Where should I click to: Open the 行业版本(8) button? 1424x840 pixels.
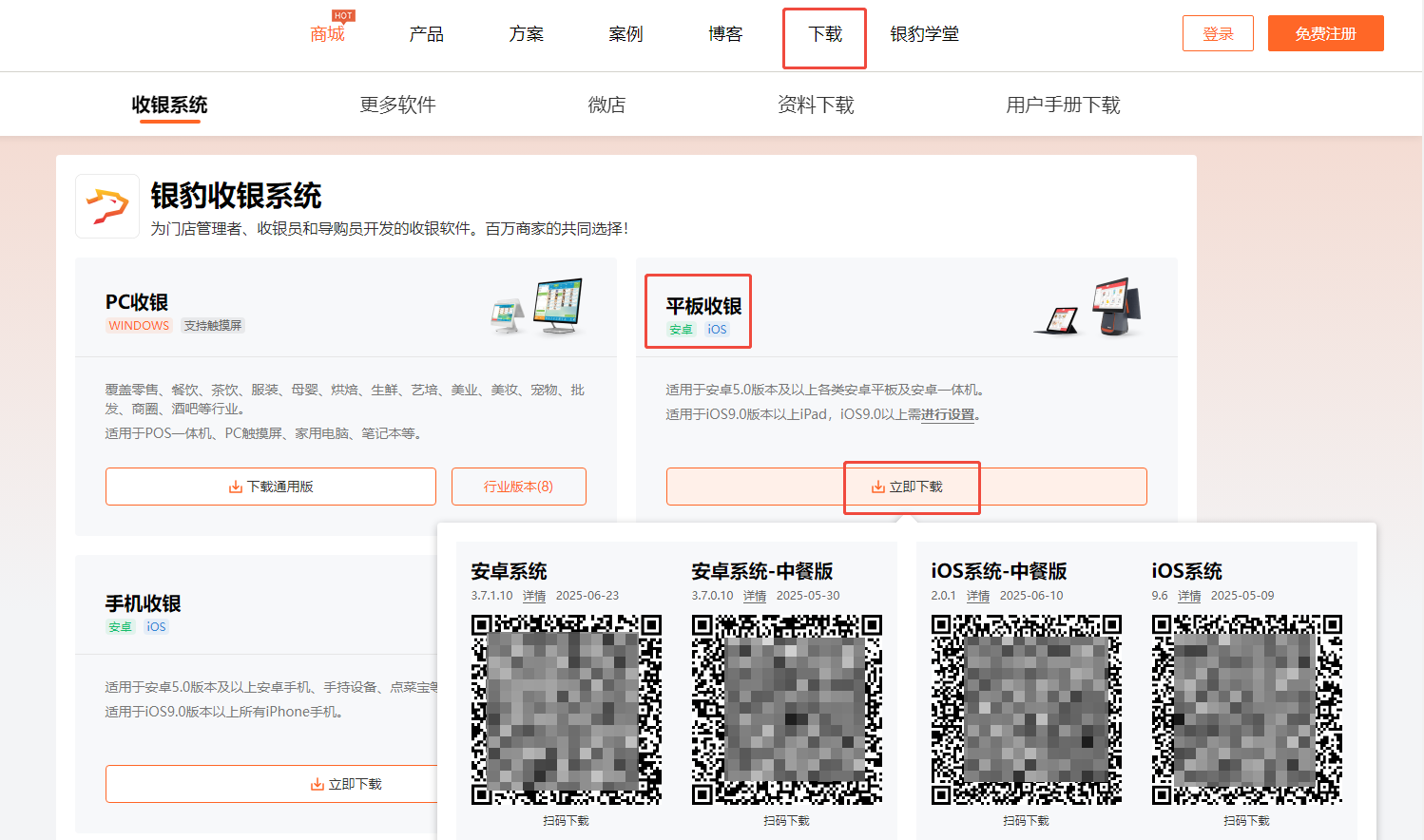[x=519, y=487]
